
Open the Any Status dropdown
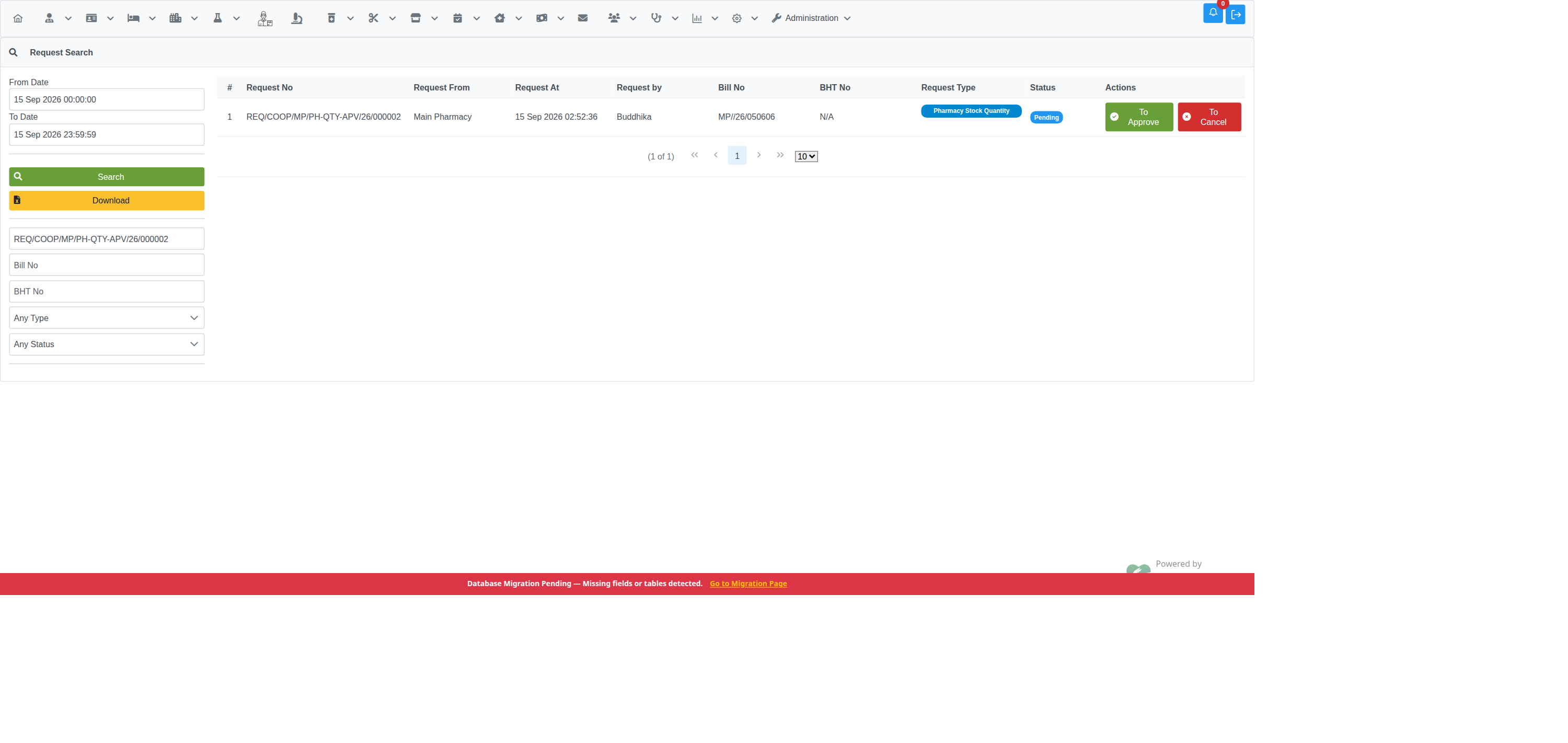coord(107,344)
